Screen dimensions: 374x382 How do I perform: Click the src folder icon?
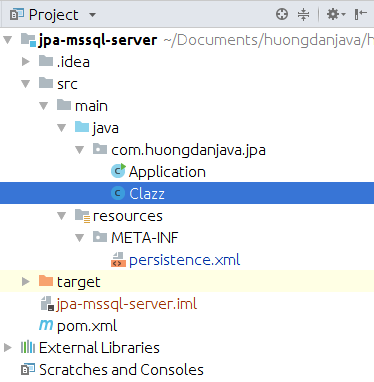tap(46, 83)
